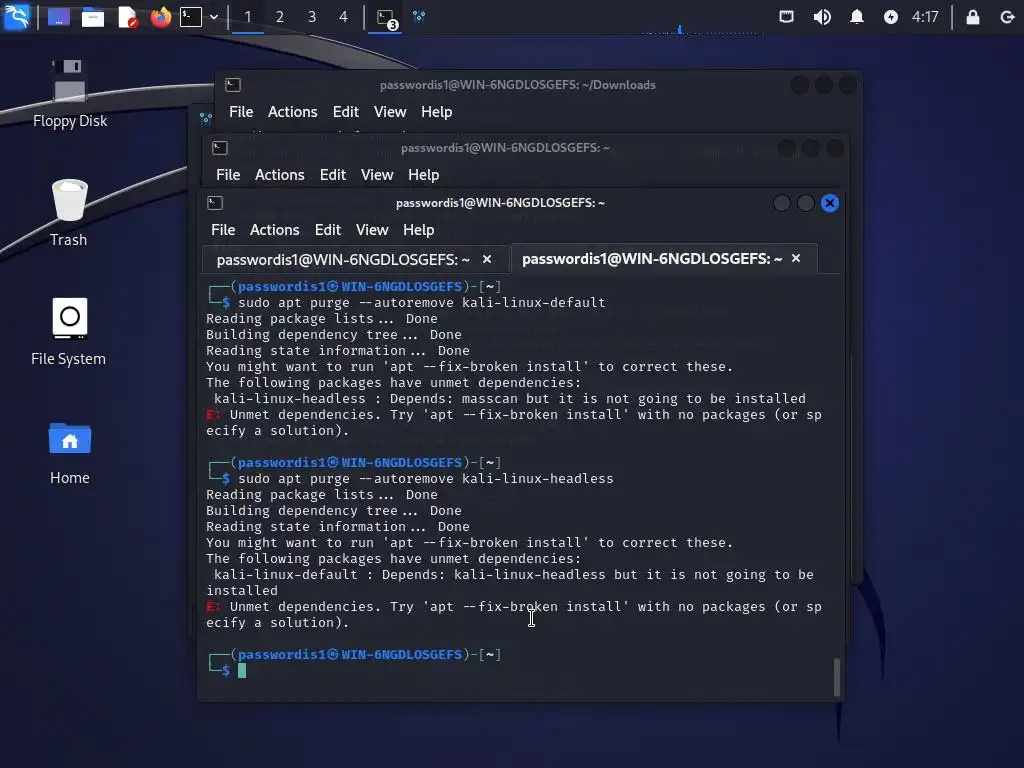
Task: Open the terminal emulator launcher in the panel
Action: click(x=191, y=17)
